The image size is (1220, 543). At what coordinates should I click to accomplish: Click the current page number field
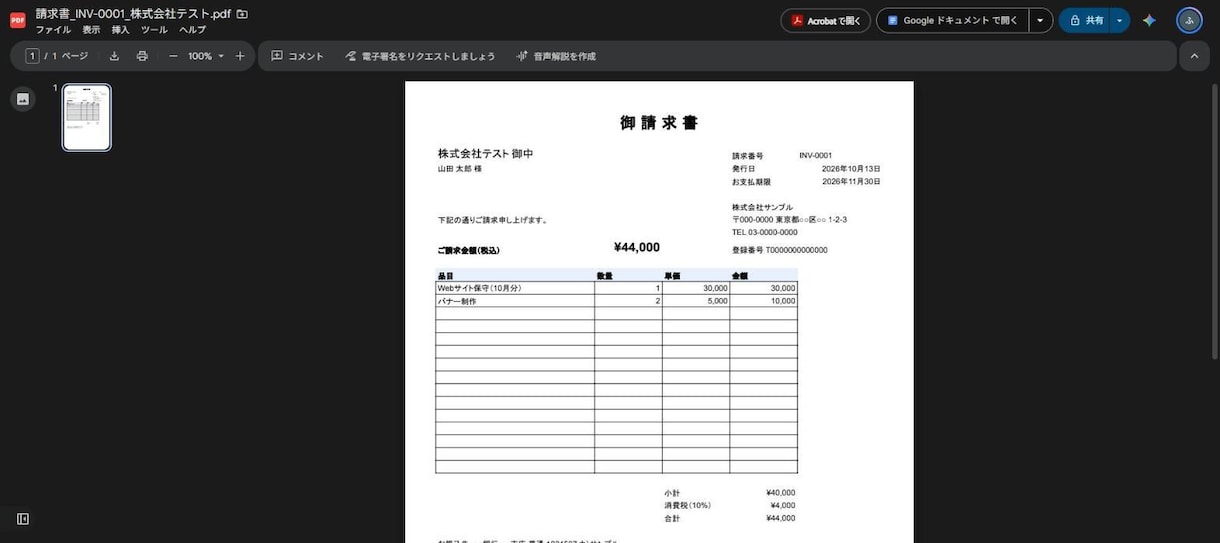[x=33, y=56]
